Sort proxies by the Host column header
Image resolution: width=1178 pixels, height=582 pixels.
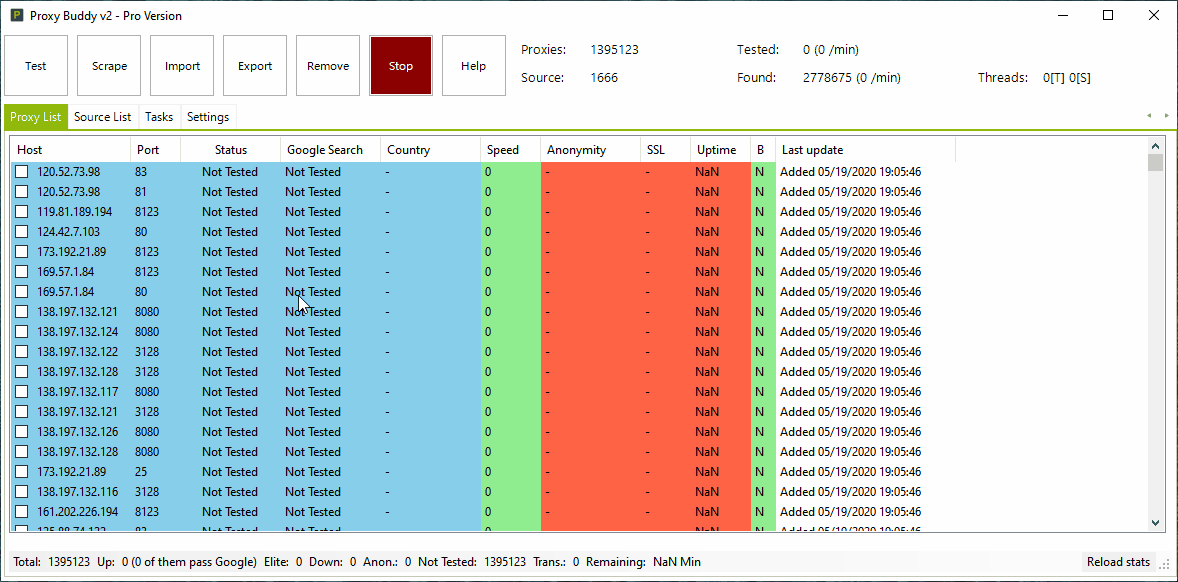[30, 149]
